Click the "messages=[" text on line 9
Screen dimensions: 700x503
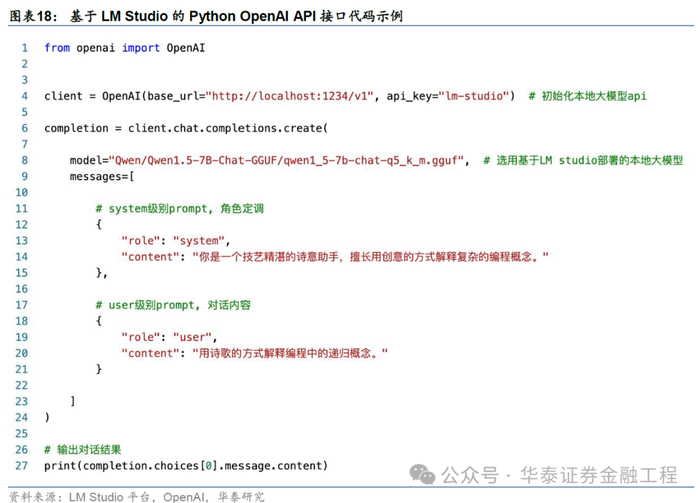(102, 176)
